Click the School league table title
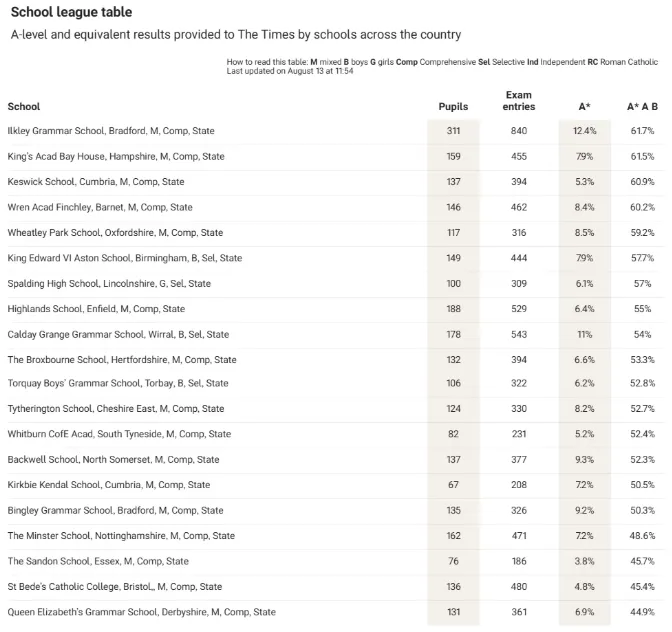Image resolution: width=672 pixels, height=632 pixels. [x=72, y=12]
